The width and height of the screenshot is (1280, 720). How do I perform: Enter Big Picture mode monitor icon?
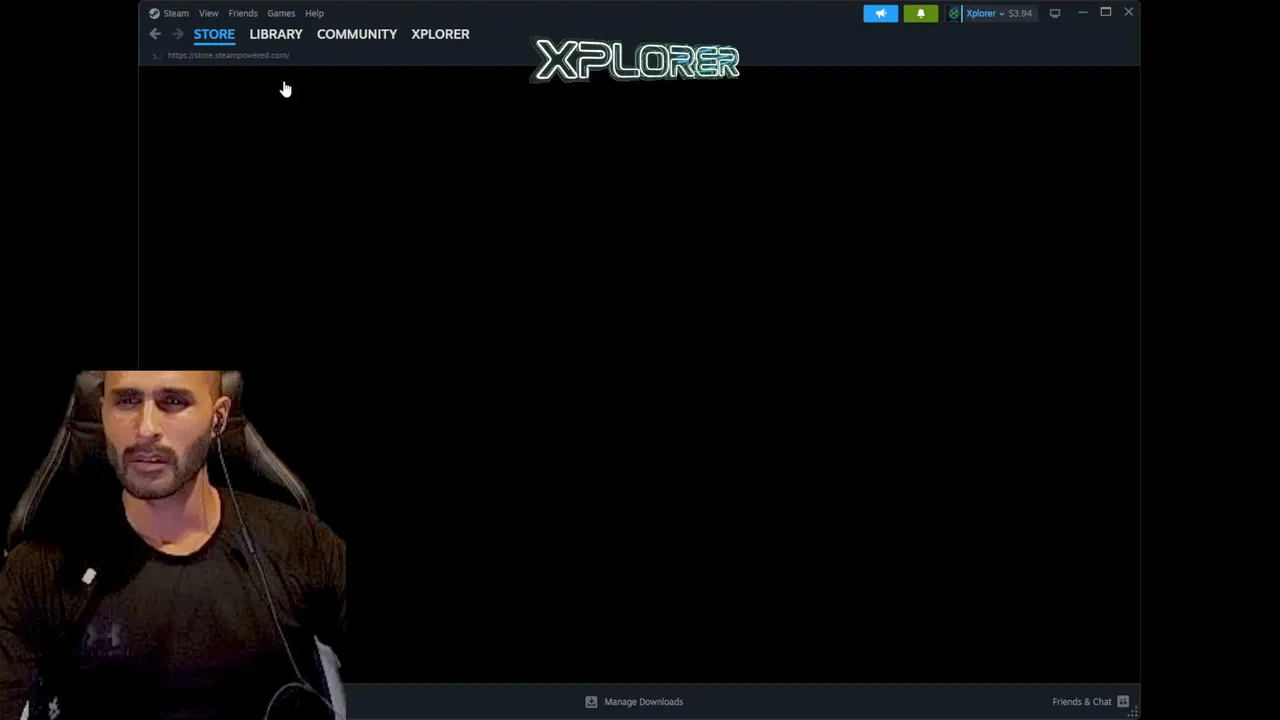1054,13
